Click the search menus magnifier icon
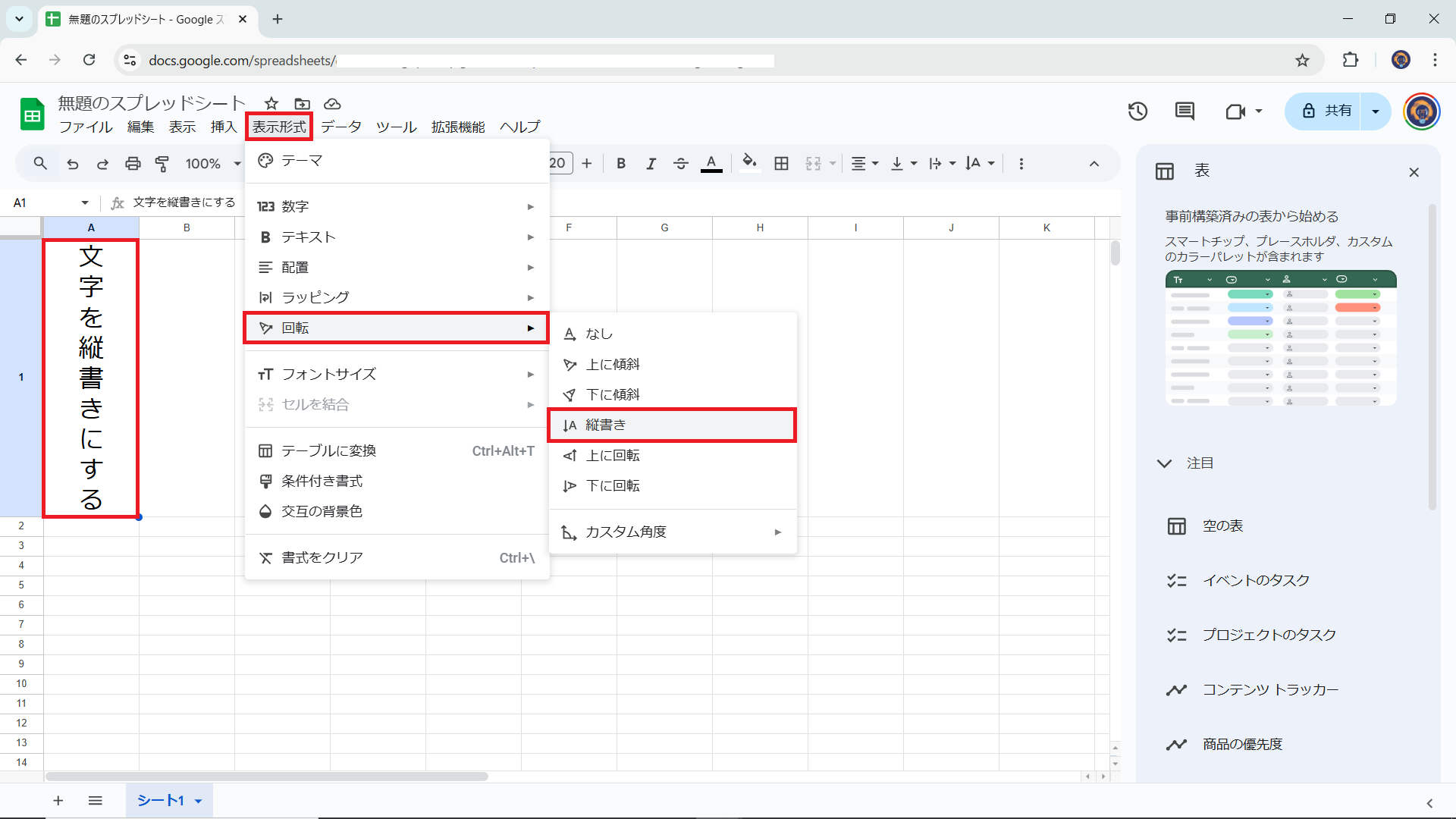The height and width of the screenshot is (819, 1456). [x=40, y=163]
